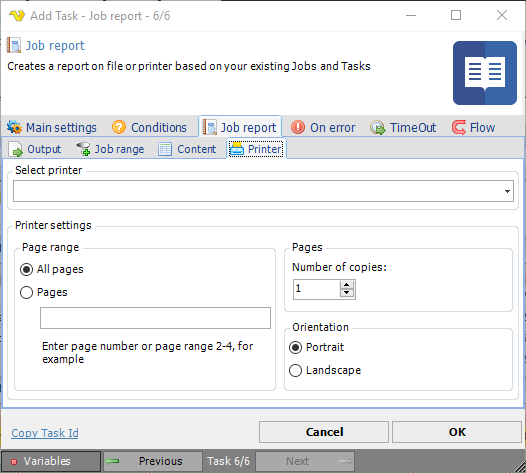Select the Pages radio button

[27, 293]
